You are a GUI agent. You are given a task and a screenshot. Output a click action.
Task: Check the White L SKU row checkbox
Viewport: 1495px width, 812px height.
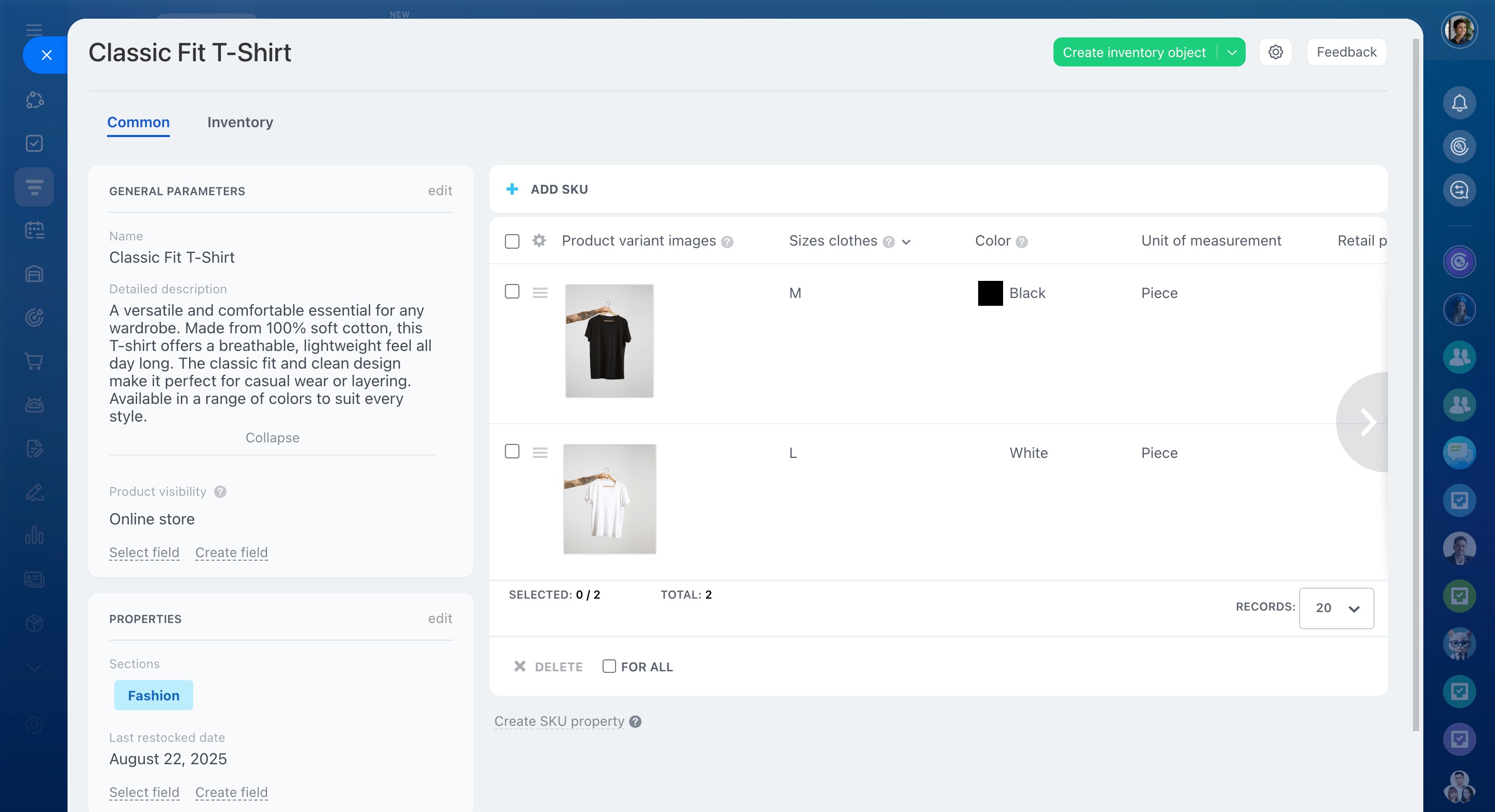(512, 451)
